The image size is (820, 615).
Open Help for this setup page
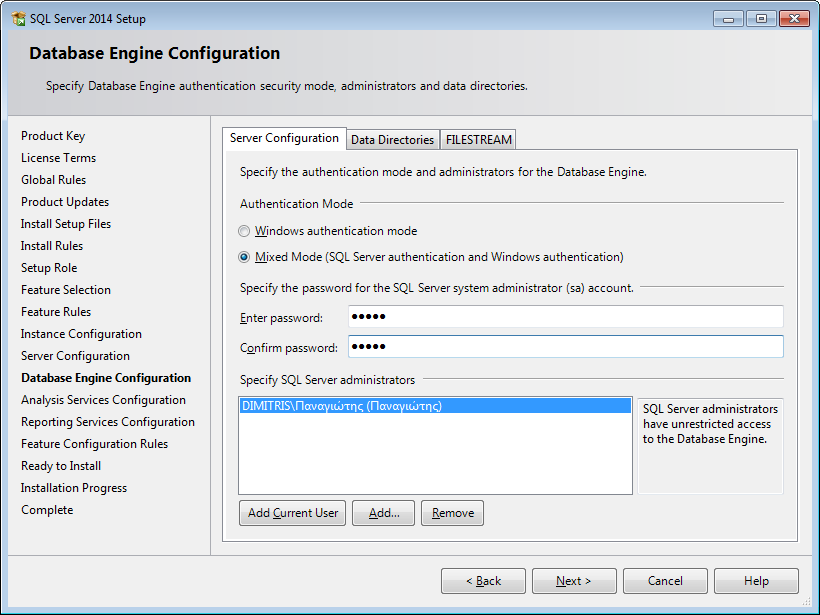click(756, 581)
